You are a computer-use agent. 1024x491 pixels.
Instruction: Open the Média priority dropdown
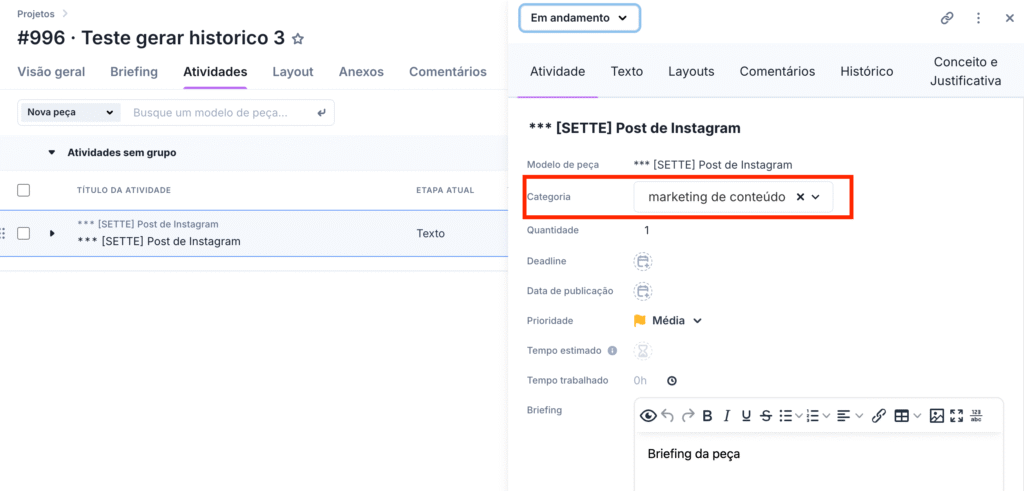[667, 321]
